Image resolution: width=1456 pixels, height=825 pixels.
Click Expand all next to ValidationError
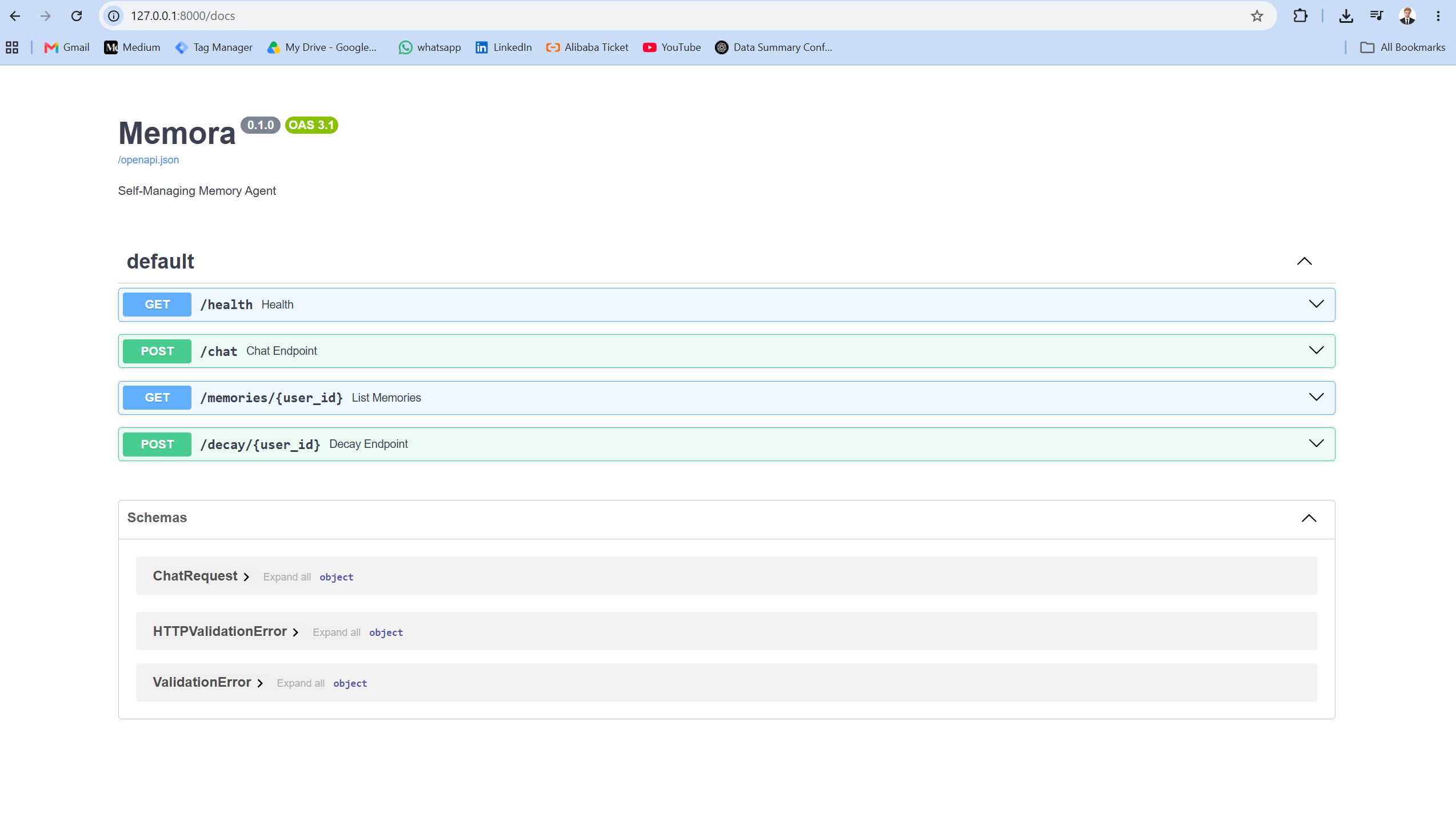[x=301, y=683]
